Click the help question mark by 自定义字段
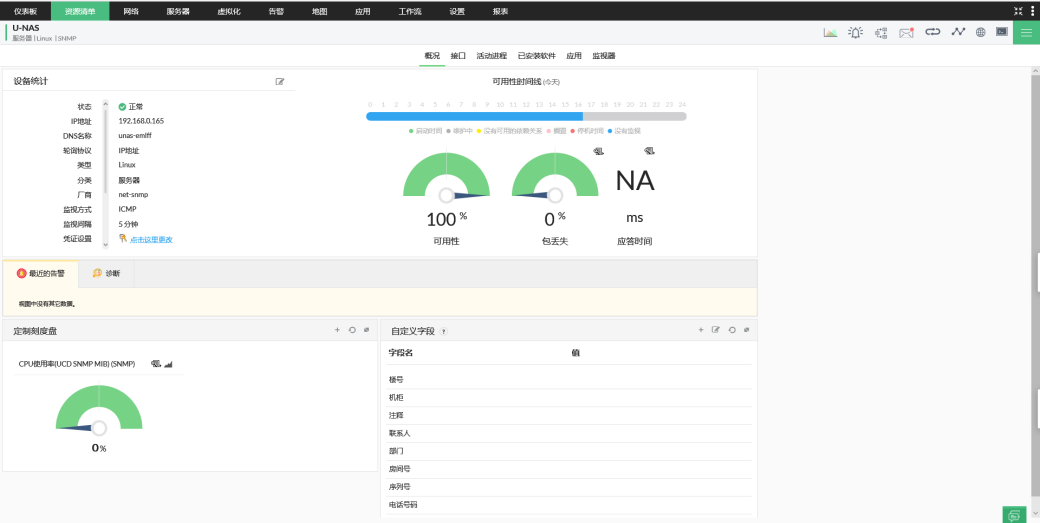Viewport: 1040px width, 523px height. pyautogui.click(x=444, y=331)
